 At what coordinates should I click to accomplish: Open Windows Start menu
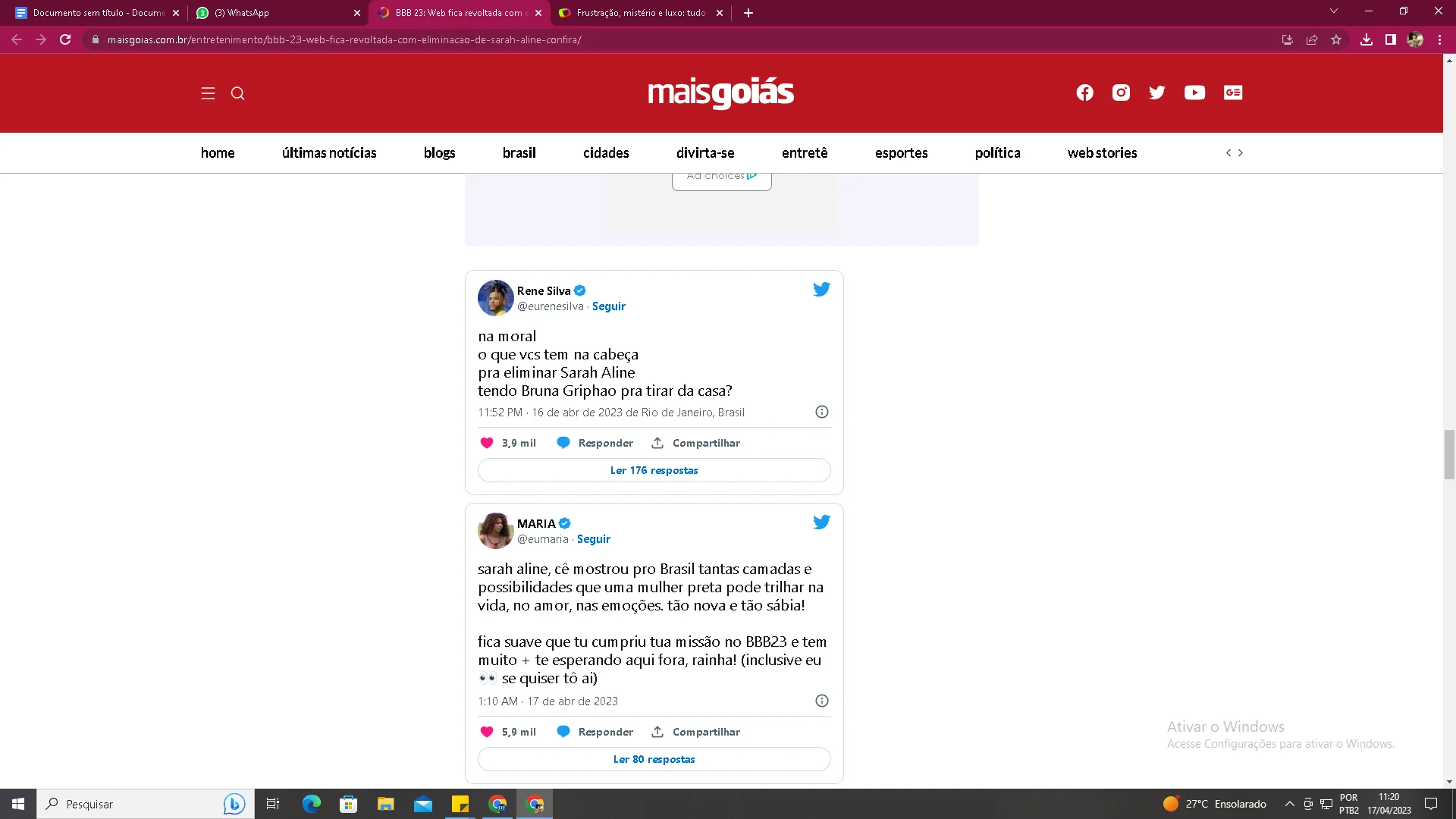pos(18,804)
